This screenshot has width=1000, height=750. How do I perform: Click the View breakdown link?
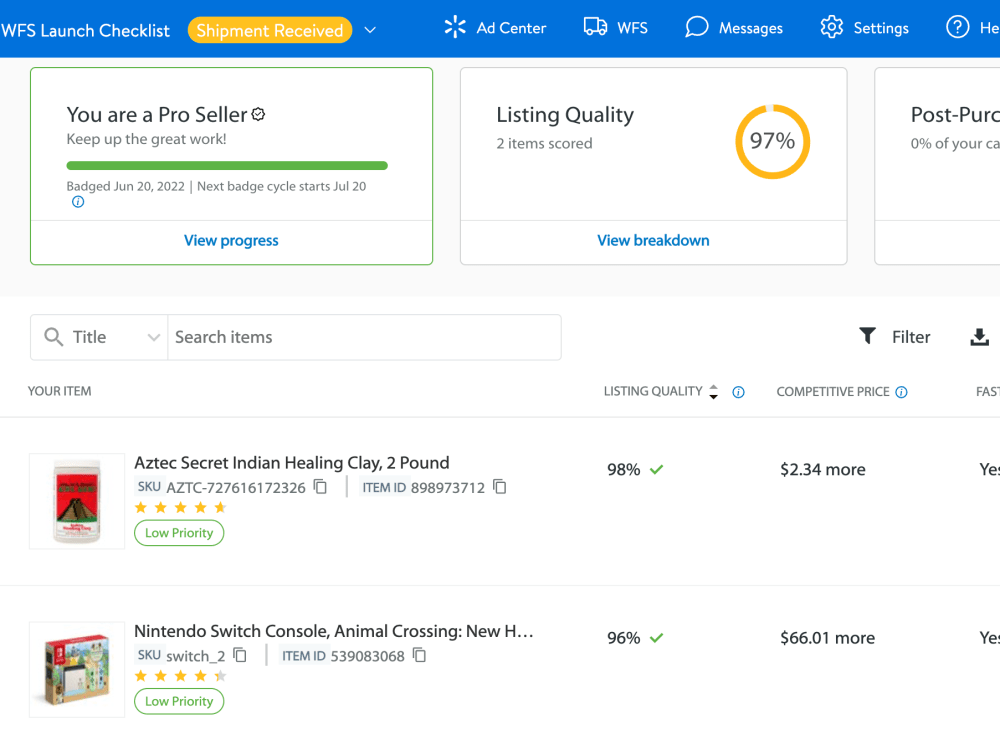tap(653, 240)
